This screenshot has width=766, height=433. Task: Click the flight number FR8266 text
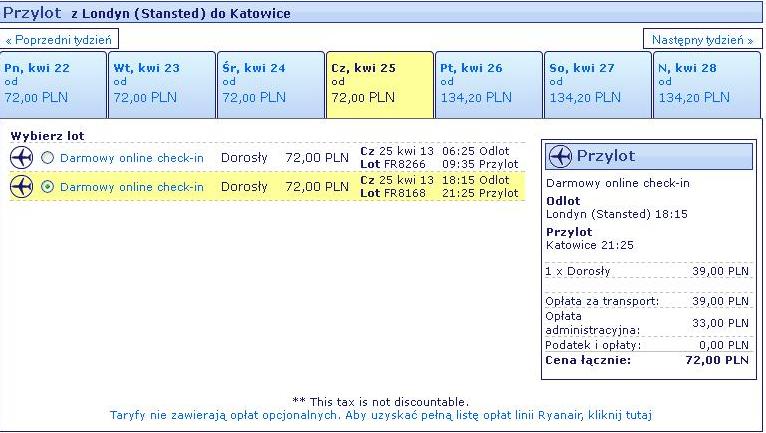coord(405,164)
